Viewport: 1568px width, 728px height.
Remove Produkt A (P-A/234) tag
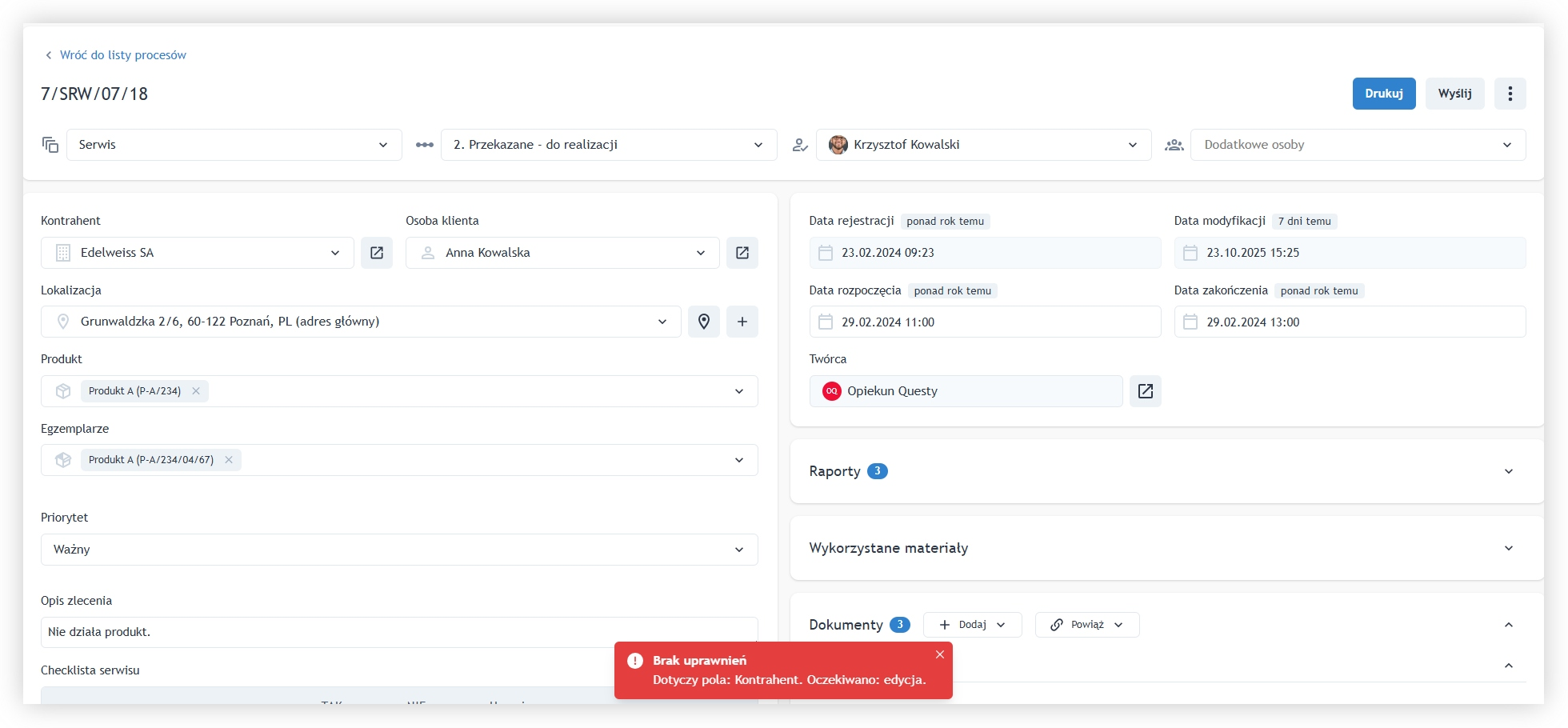pos(196,391)
